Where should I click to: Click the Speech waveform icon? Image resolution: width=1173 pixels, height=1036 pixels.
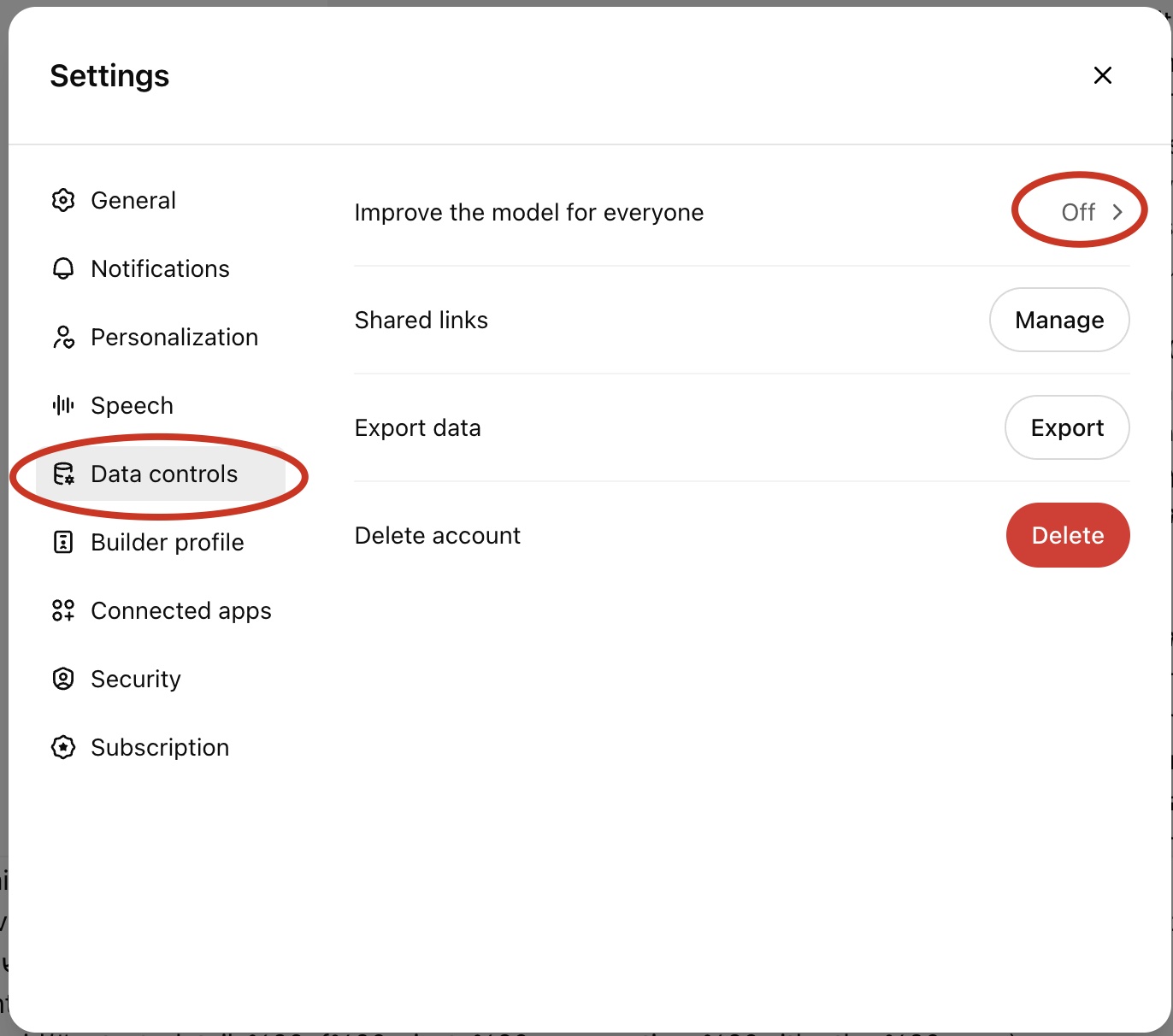(x=63, y=405)
